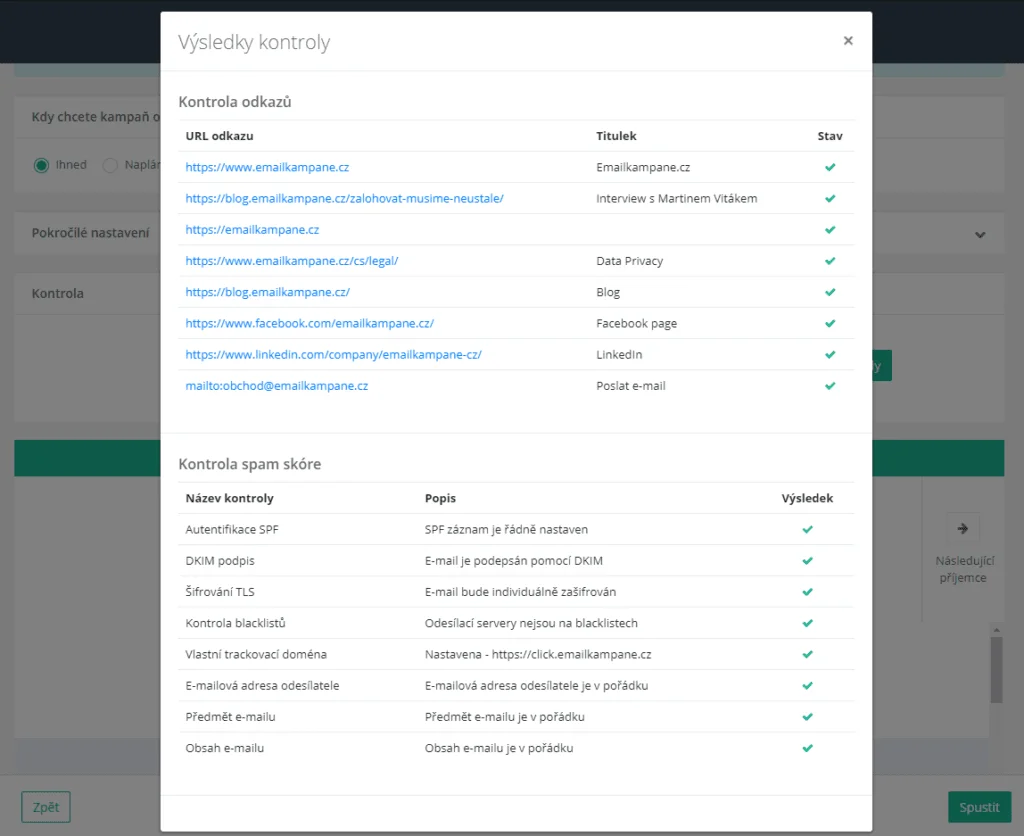The image size is (1024, 836).
Task: Click the Název kontroly column header
Action: 229,498
